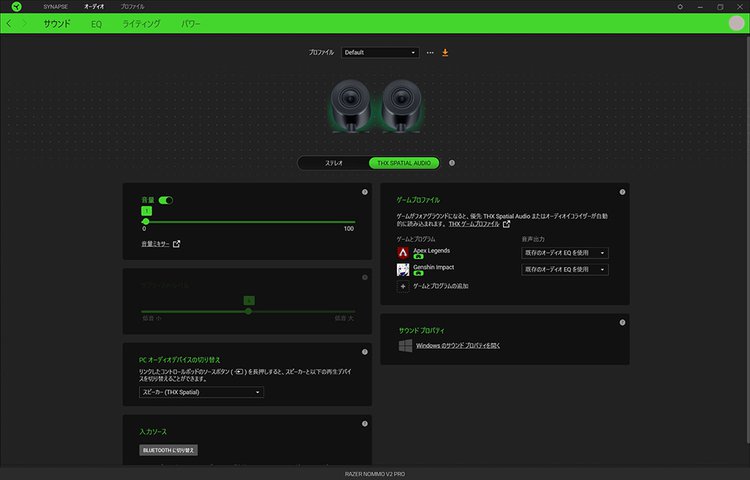This screenshot has height=480, width=750.
Task: Click the orange profile download icon
Action: [445, 52]
